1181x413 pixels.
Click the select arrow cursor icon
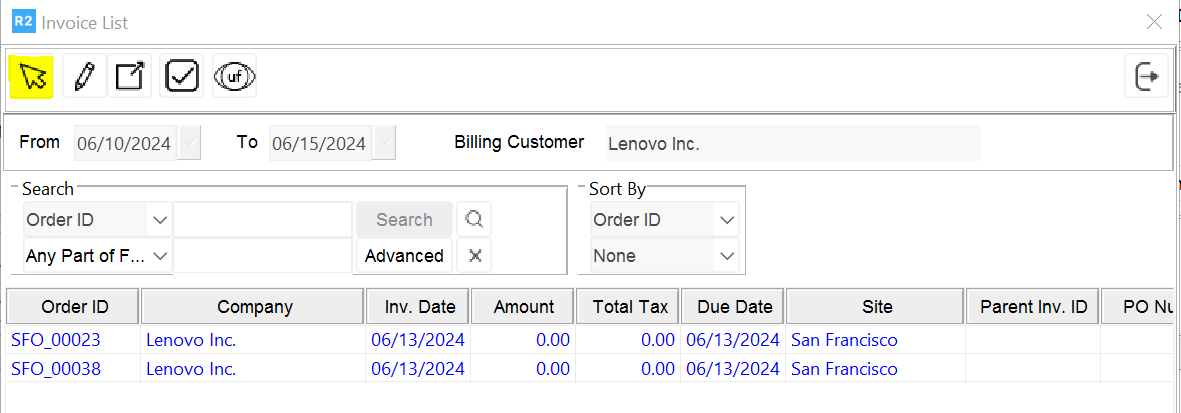[33, 76]
